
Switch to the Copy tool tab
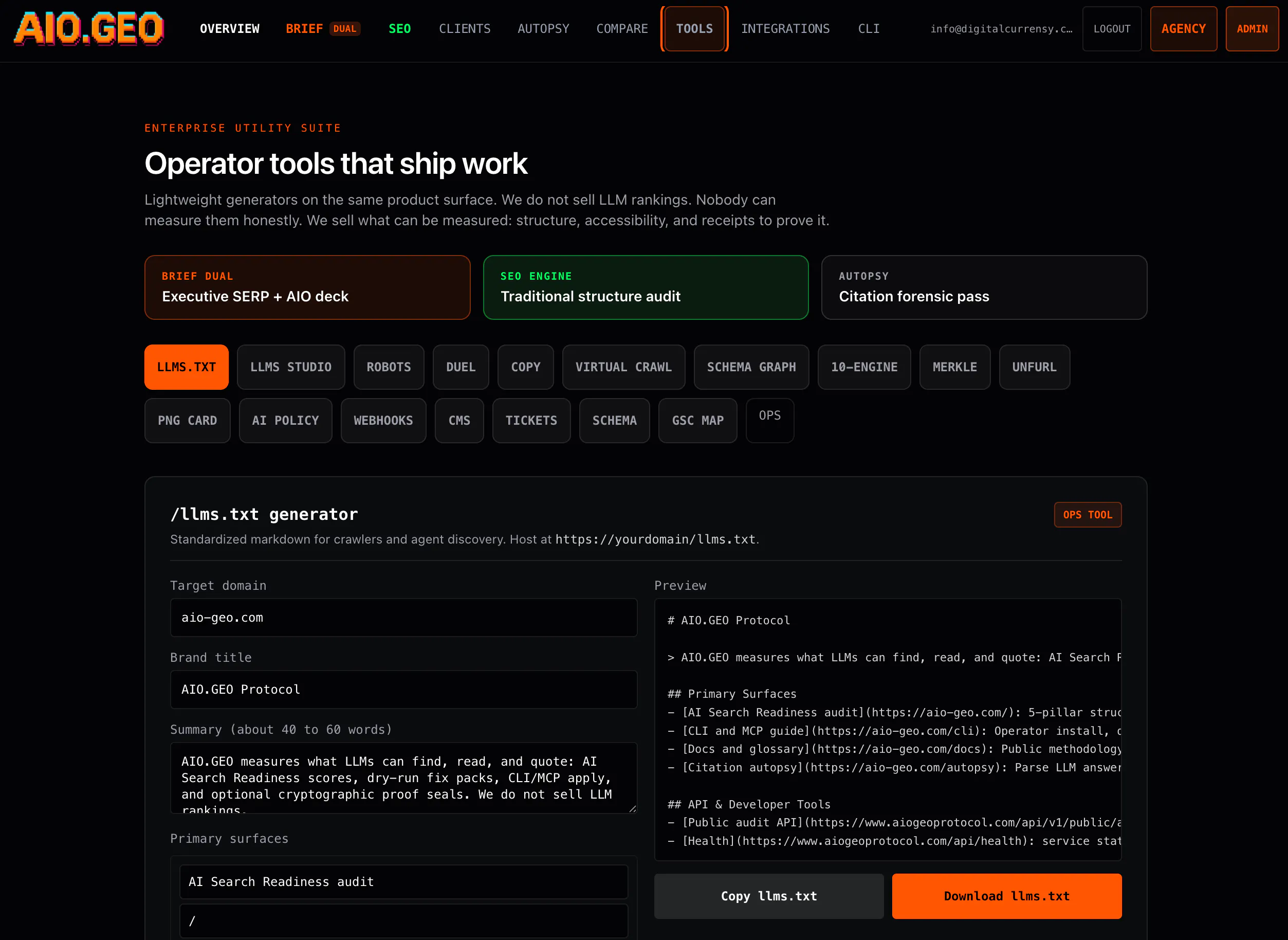click(525, 367)
